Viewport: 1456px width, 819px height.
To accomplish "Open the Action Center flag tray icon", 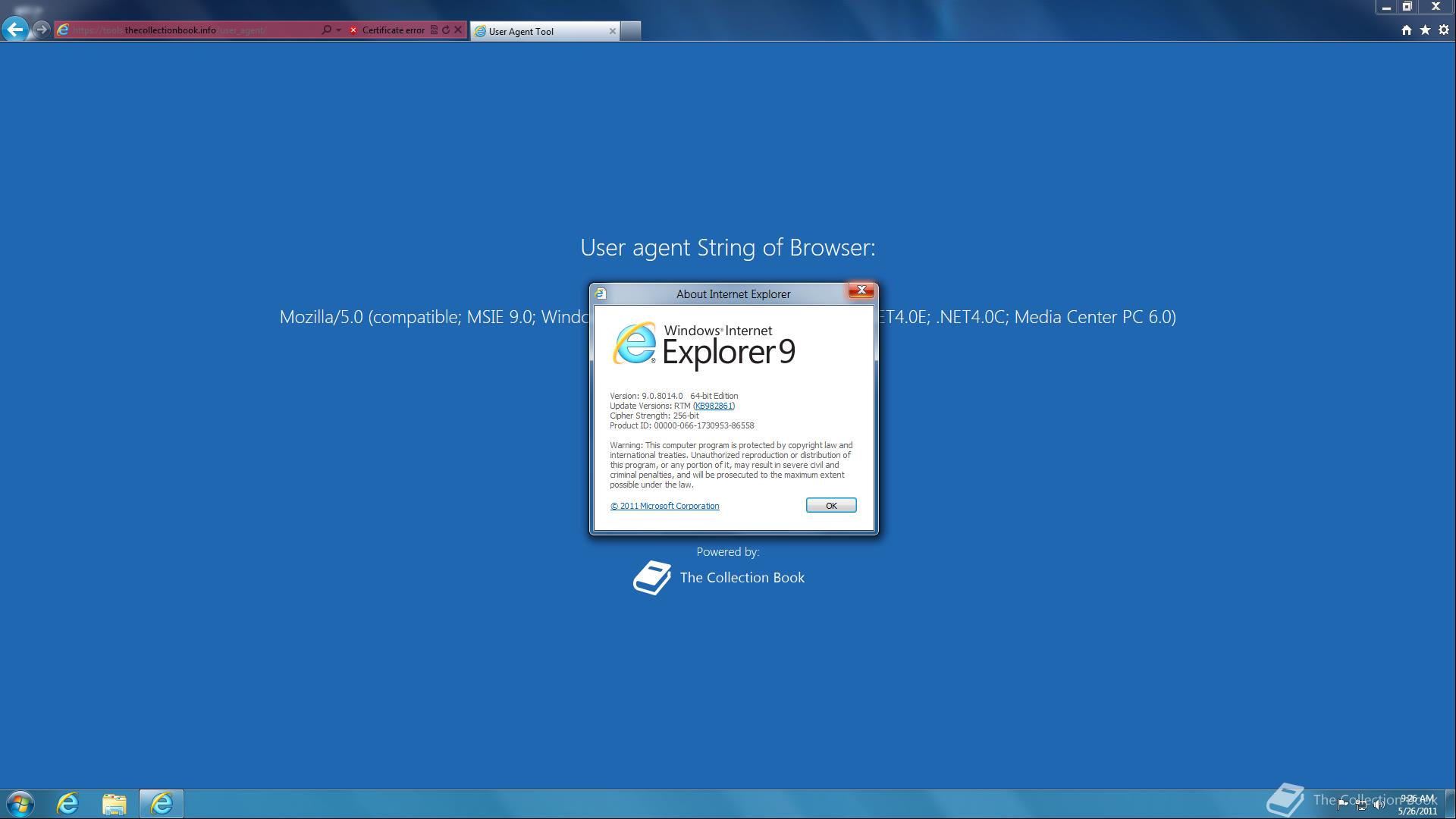I will [1342, 805].
